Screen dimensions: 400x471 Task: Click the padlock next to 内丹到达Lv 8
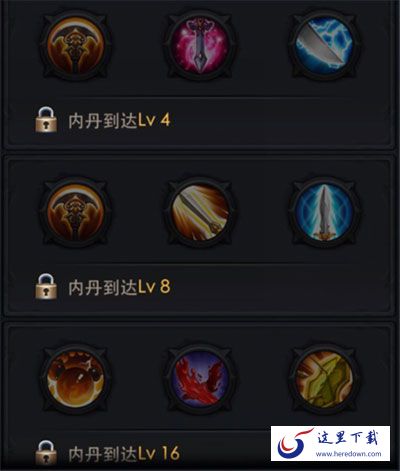[46, 286]
